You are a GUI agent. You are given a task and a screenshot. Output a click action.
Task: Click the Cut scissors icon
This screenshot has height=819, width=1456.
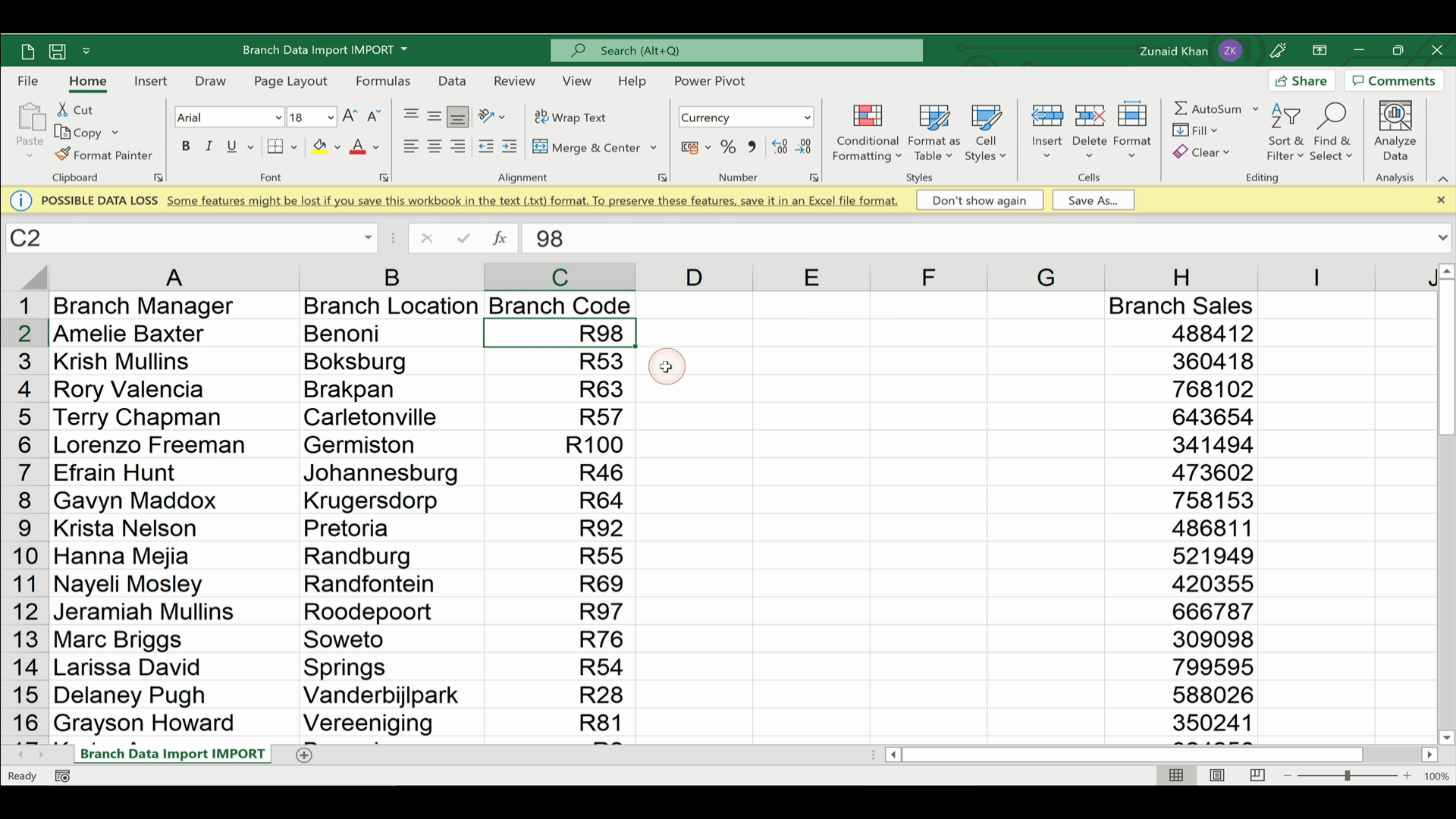[64, 110]
